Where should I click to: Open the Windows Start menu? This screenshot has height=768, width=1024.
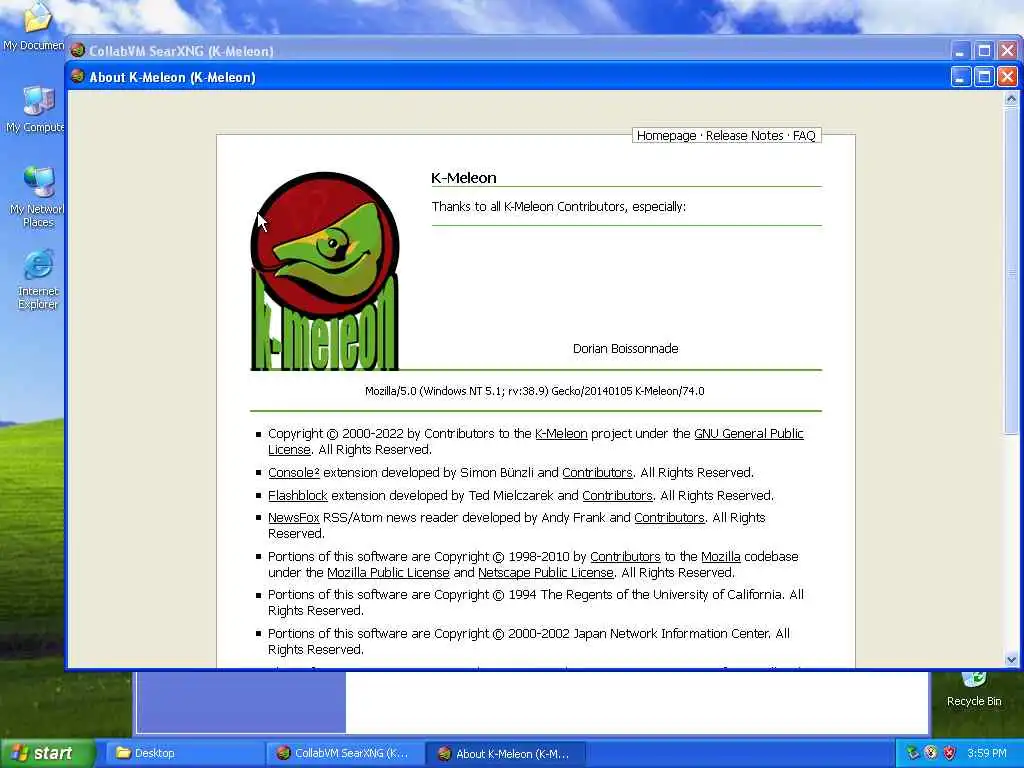click(48, 753)
